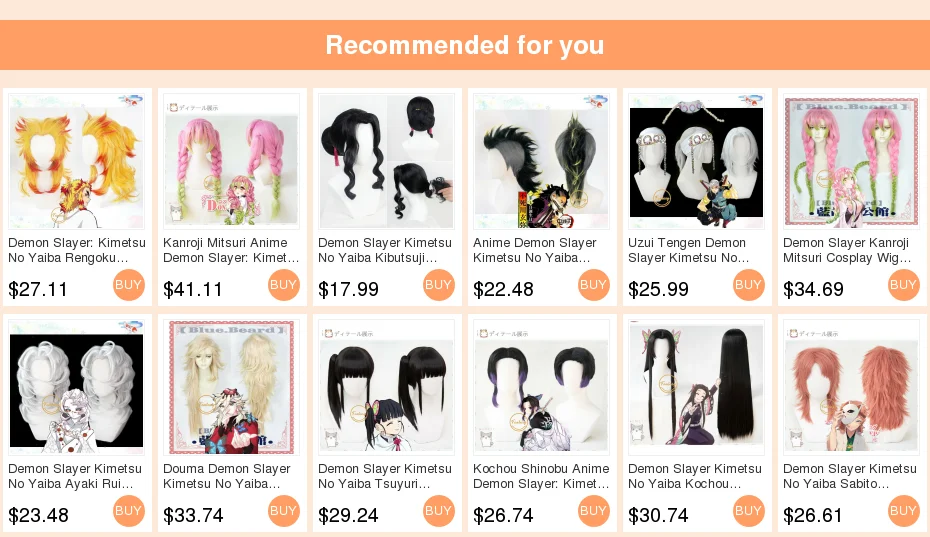Open the 'Anime Demon Slayer Kimetsu No Yaiba' title
The width and height of the screenshot is (930, 537).
tap(535, 250)
